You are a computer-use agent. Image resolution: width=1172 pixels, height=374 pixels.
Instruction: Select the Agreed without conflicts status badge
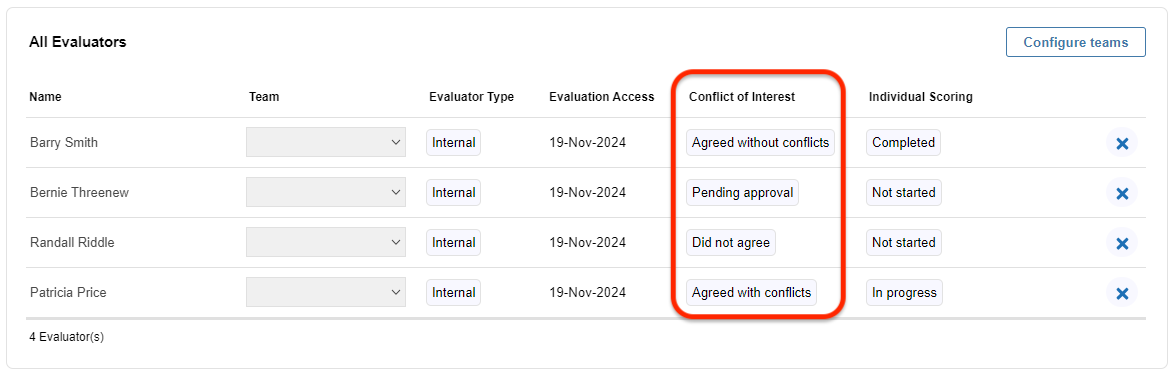tap(760, 142)
